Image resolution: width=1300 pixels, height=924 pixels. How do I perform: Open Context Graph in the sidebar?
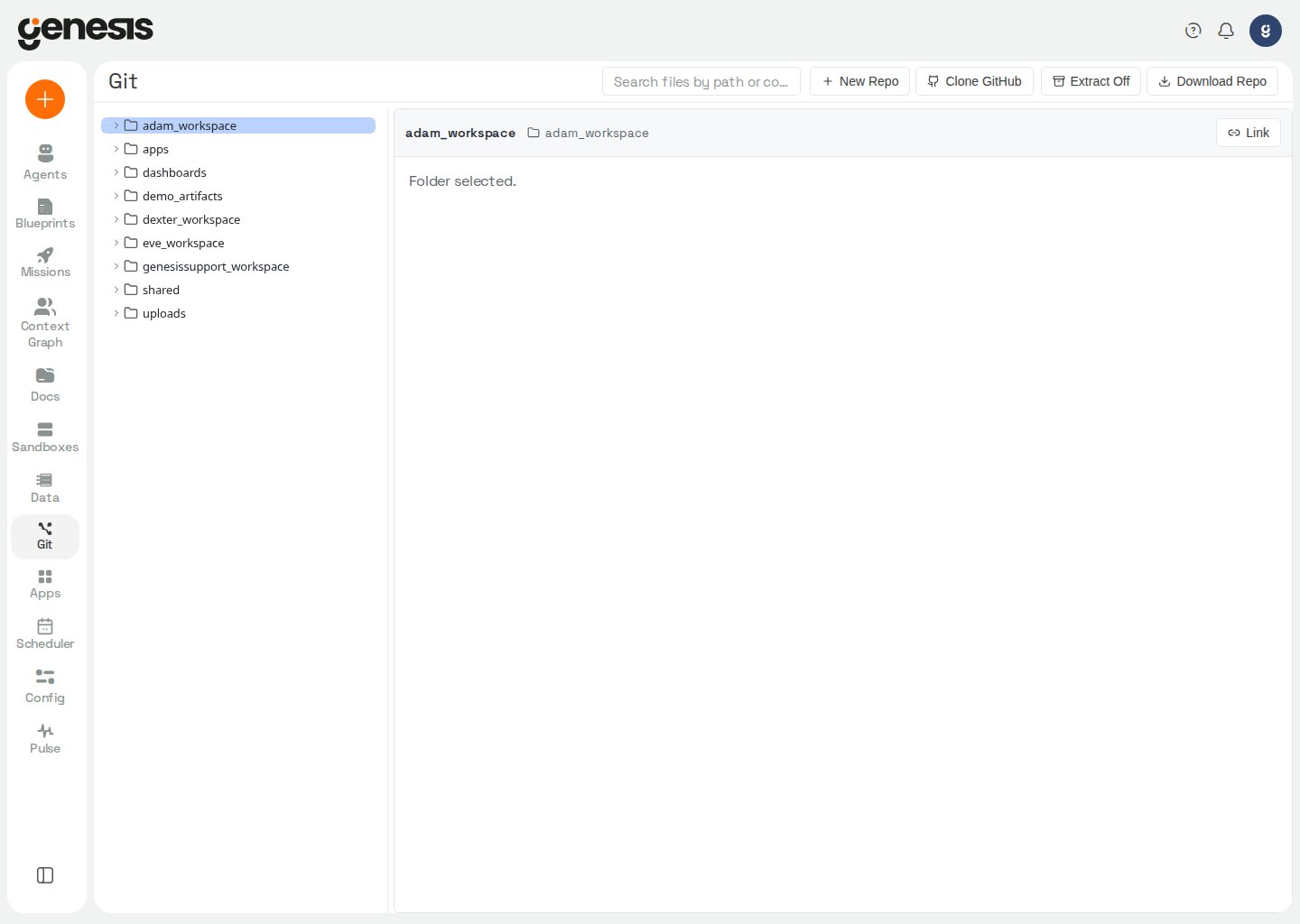tap(45, 322)
